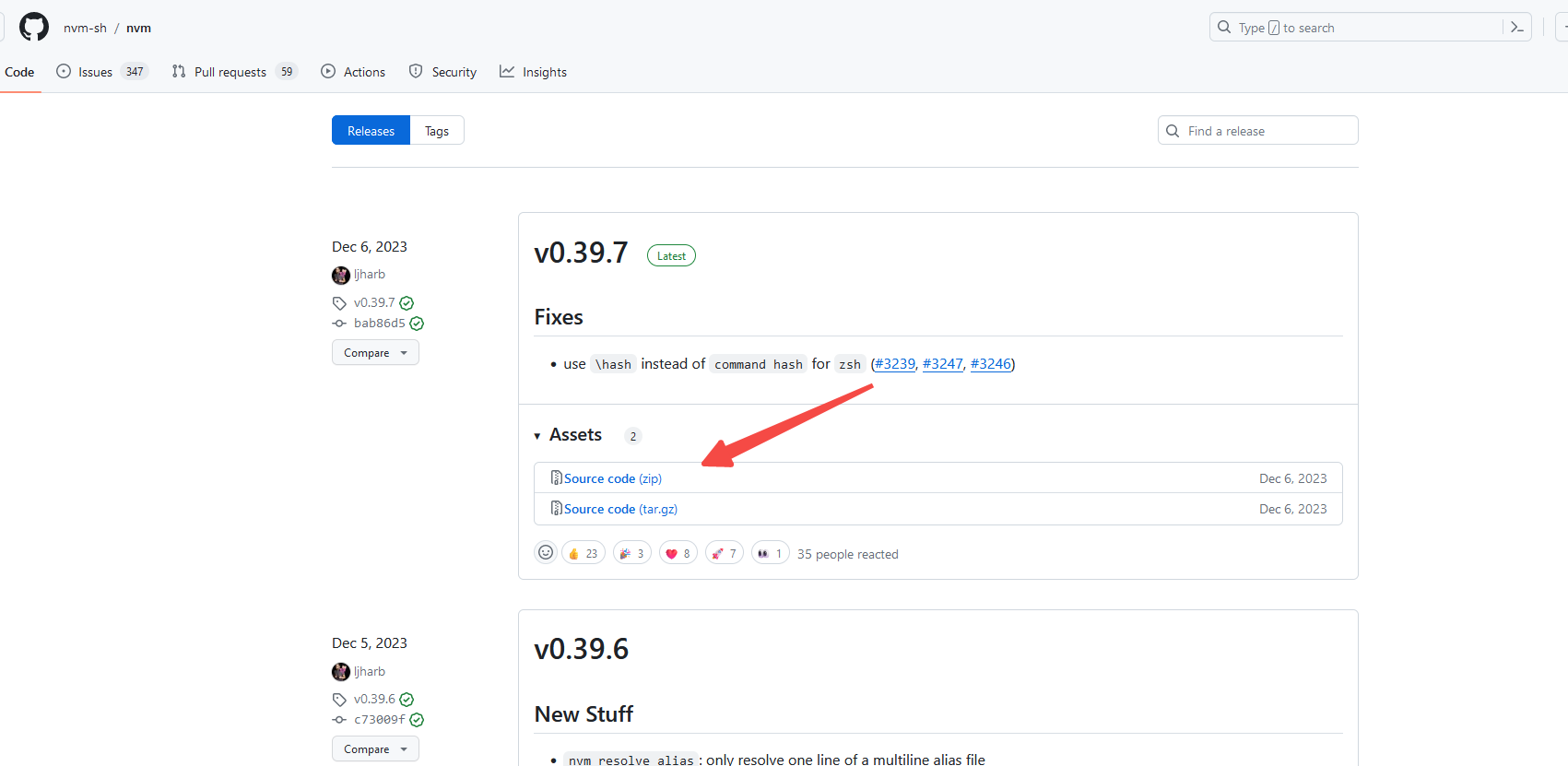Switch to the Actions tab
The width and height of the screenshot is (1568, 766).
tap(353, 72)
